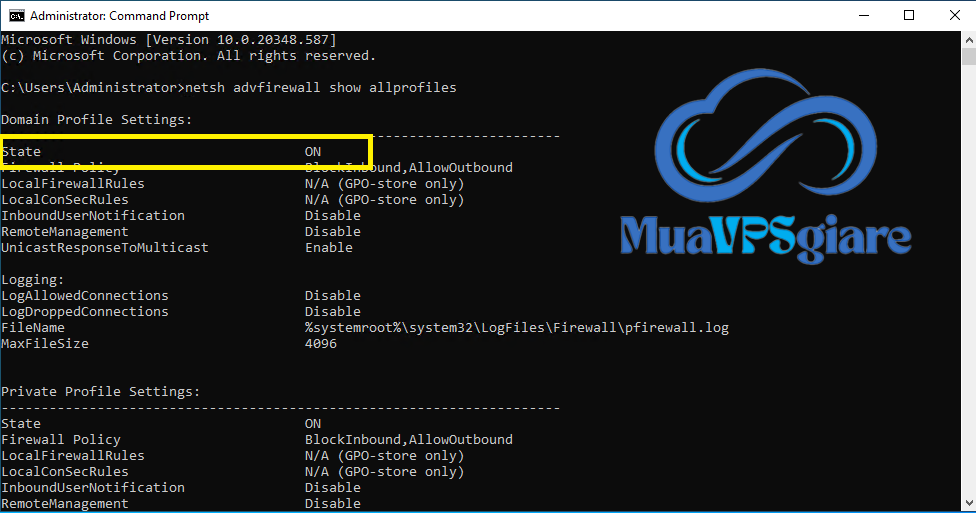Screen dimensions: 976x513
Task: Click the "Administrator: Command Prompt" title text
Action: coord(122,15)
